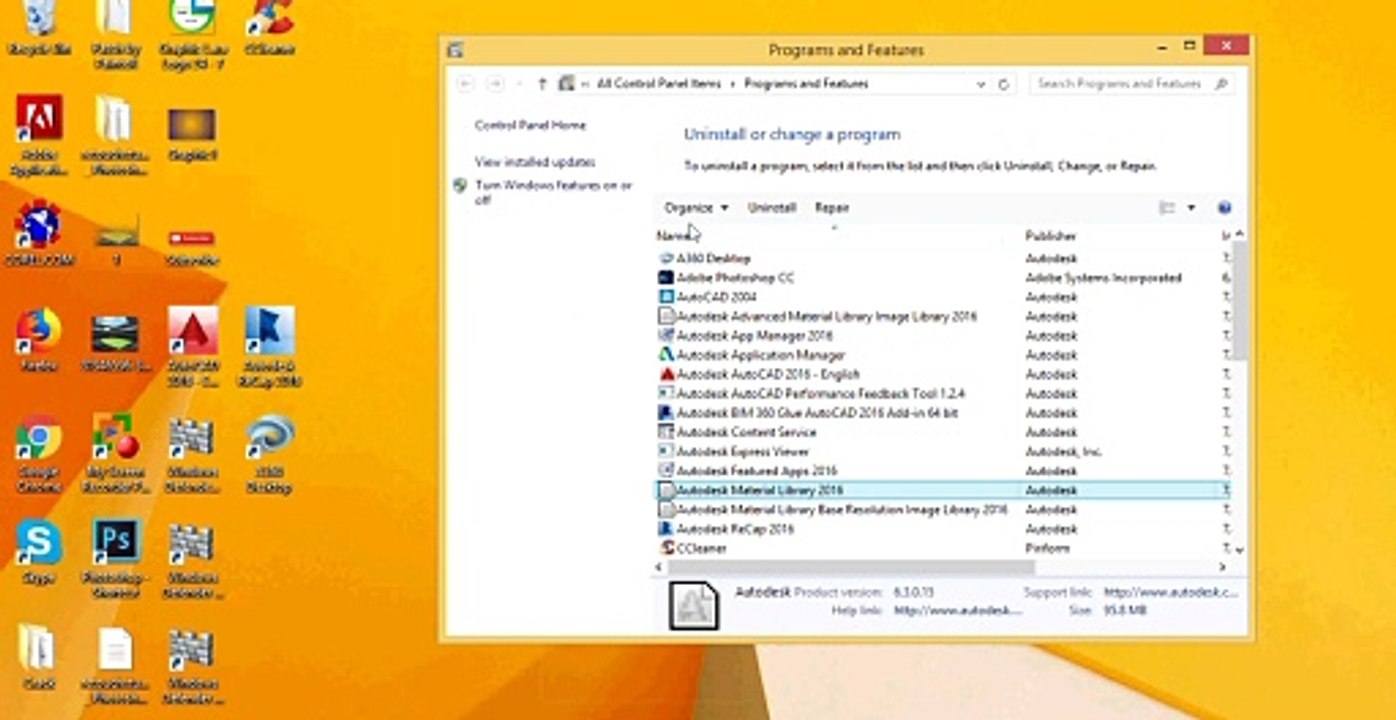Click the Forward navigation arrow
Image resolution: width=1396 pixels, height=720 pixels.
(495, 84)
